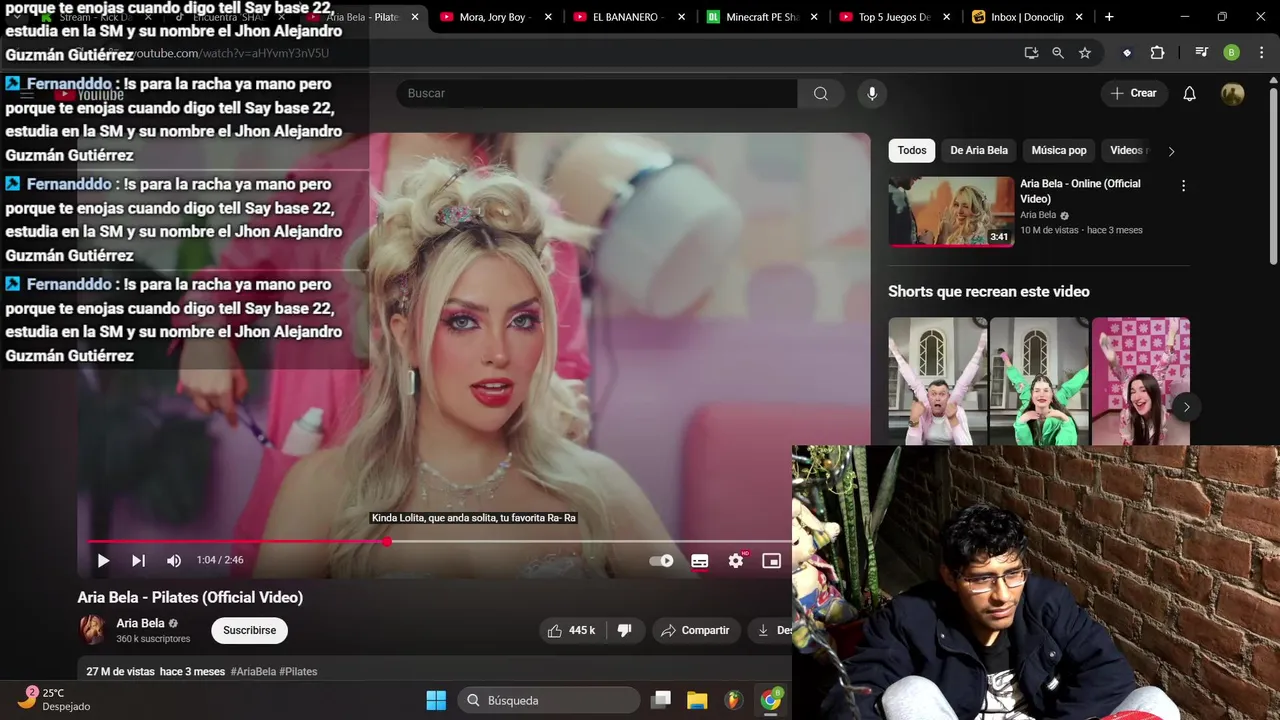The width and height of the screenshot is (1280, 720).
Task: Open the Short with green outfit
Action: [x=1039, y=381]
